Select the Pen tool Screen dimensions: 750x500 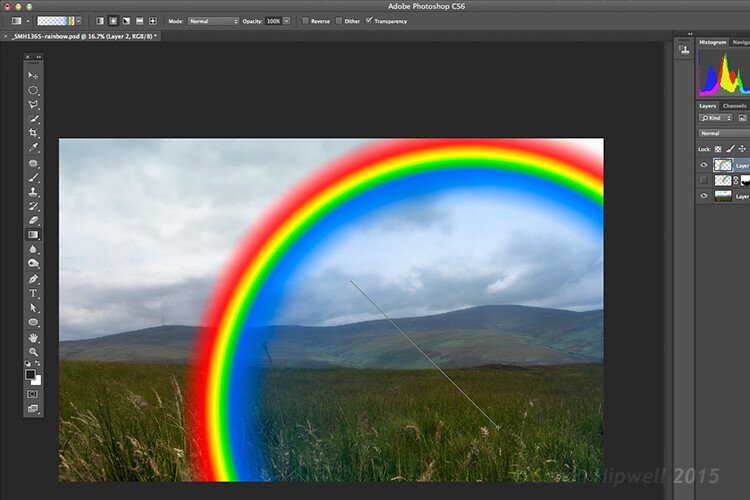point(33,279)
